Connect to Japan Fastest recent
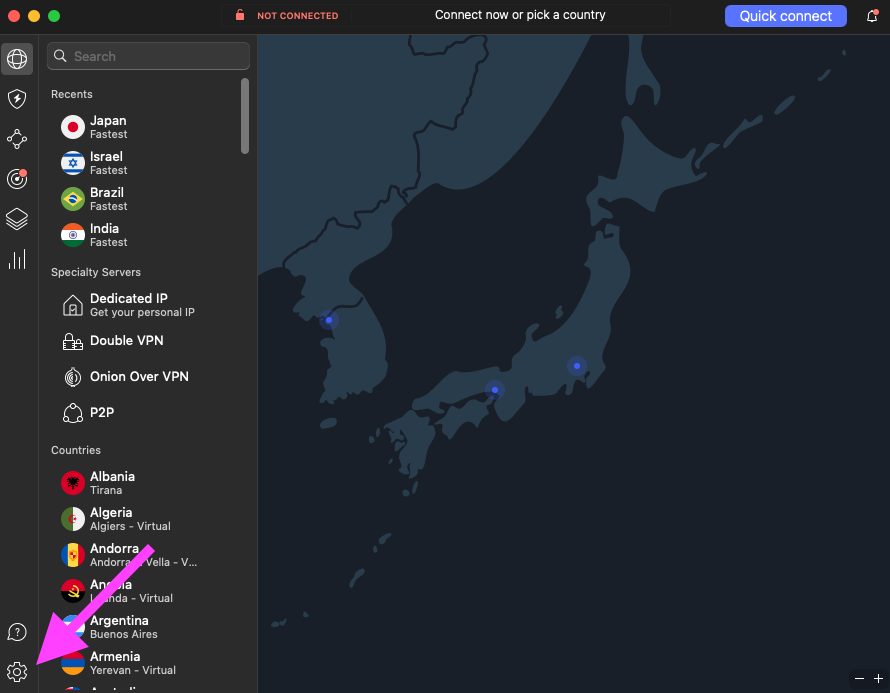The image size is (890, 693). 146,127
